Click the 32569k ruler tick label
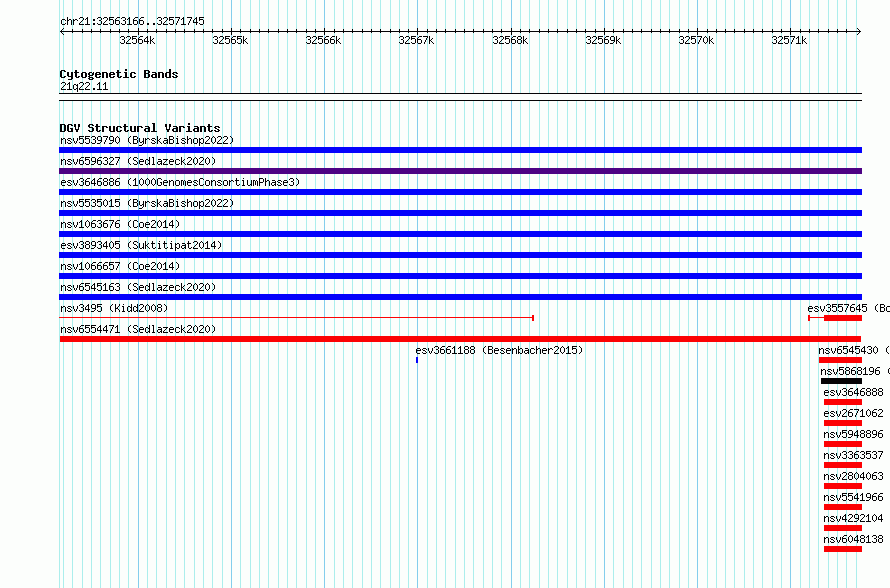This screenshot has height=588, width=890. (x=603, y=40)
